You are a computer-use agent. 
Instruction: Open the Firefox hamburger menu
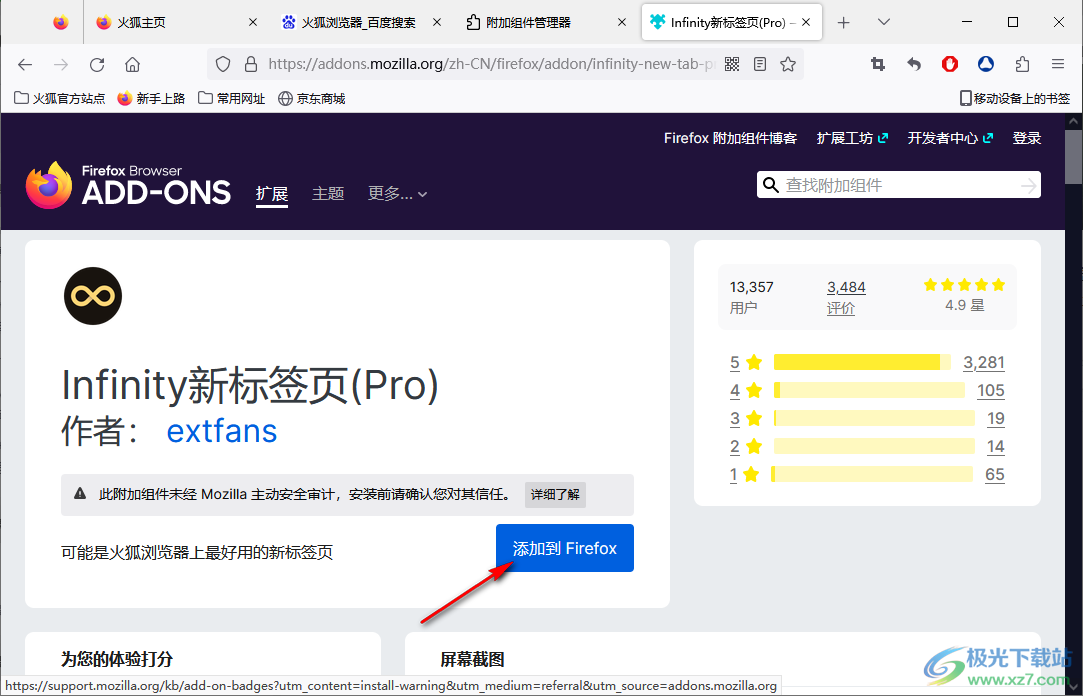[1057, 64]
